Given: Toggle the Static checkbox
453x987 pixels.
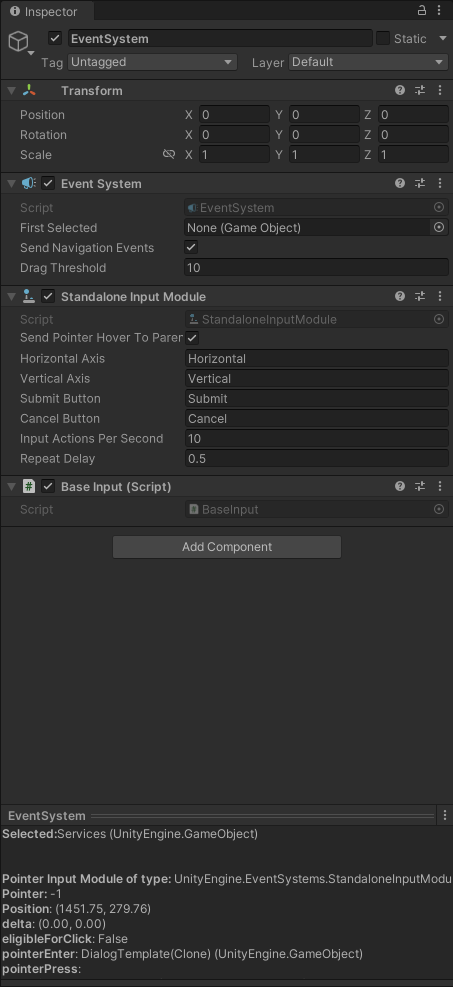Looking at the screenshot, I should pyautogui.click(x=383, y=38).
